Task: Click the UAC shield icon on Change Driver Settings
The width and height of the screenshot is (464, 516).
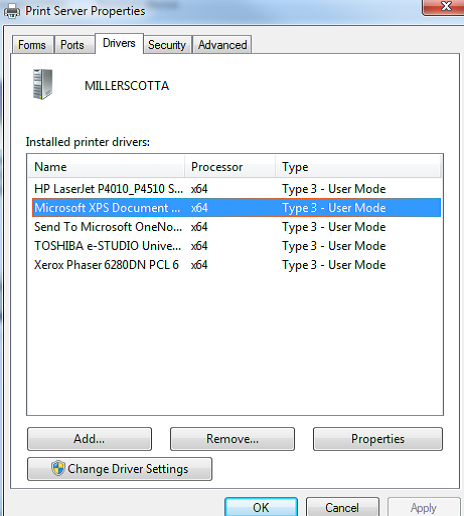Action: 58,468
